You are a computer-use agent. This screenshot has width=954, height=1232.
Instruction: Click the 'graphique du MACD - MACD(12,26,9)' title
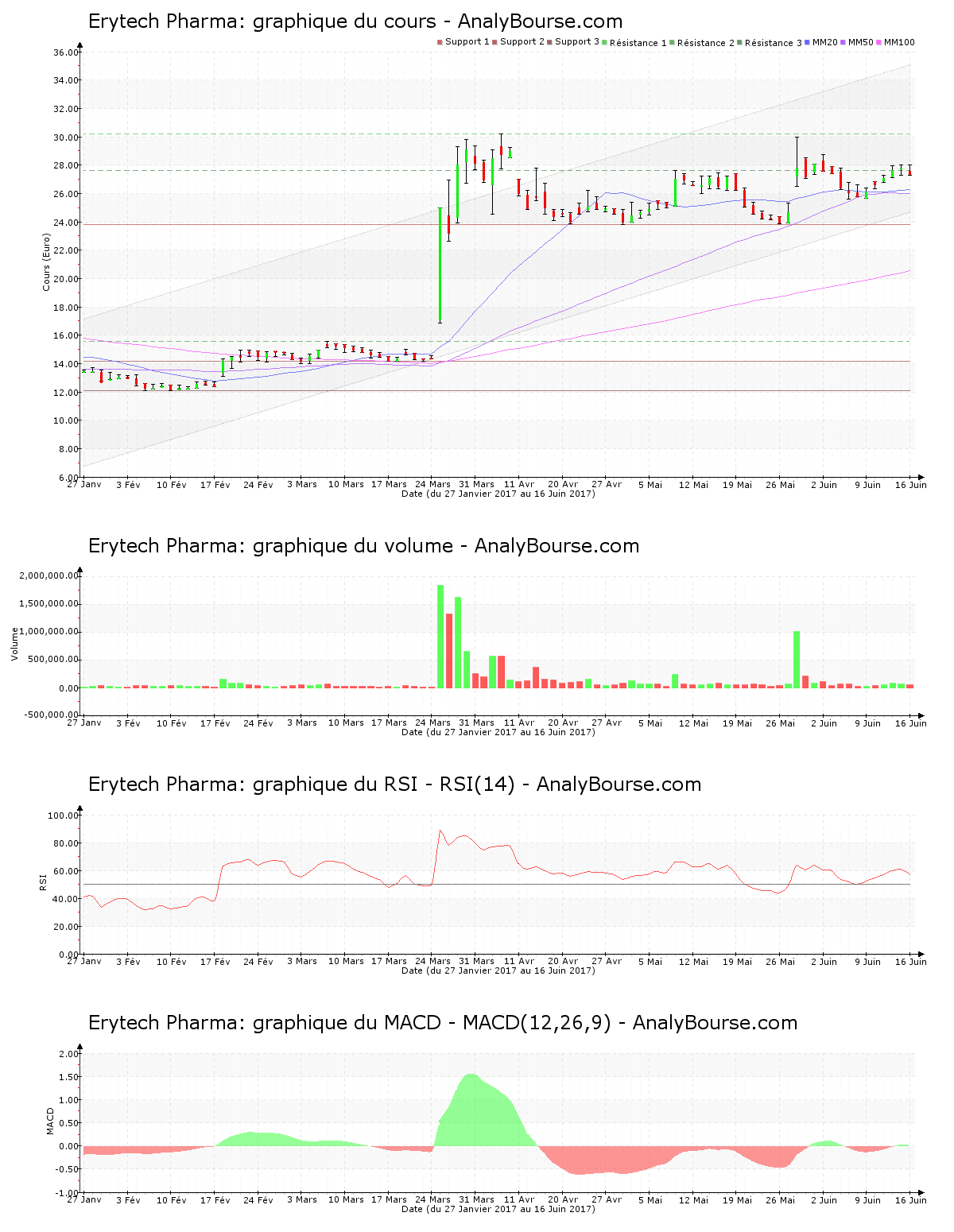click(x=443, y=1023)
